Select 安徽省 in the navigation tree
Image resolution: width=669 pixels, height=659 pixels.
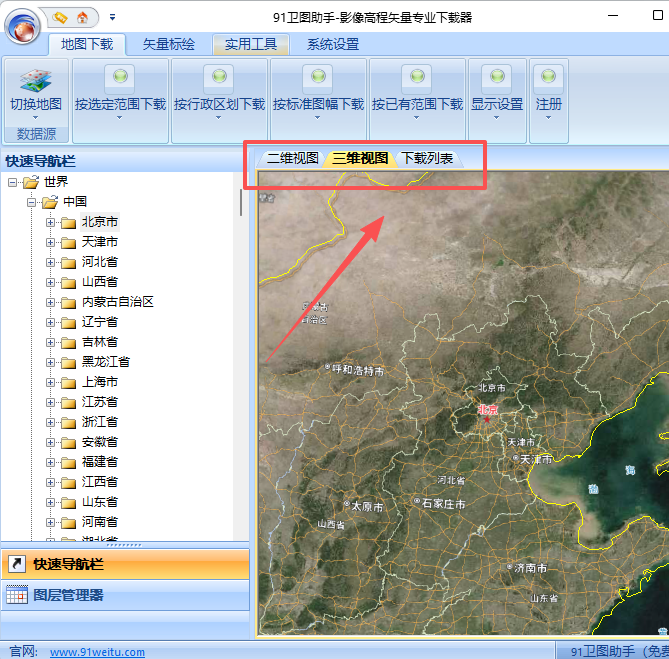tap(100, 442)
